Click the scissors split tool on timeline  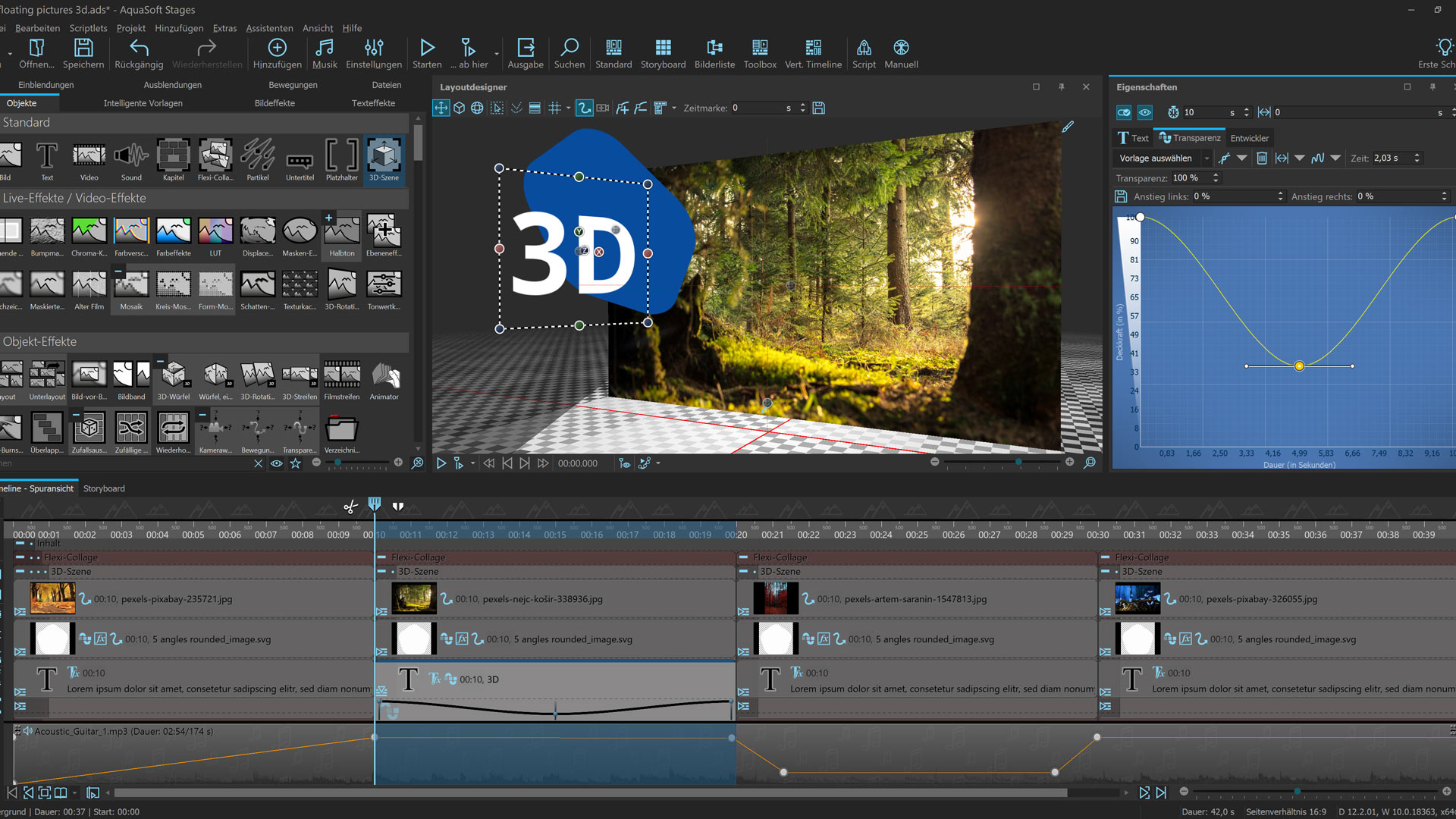(x=350, y=507)
